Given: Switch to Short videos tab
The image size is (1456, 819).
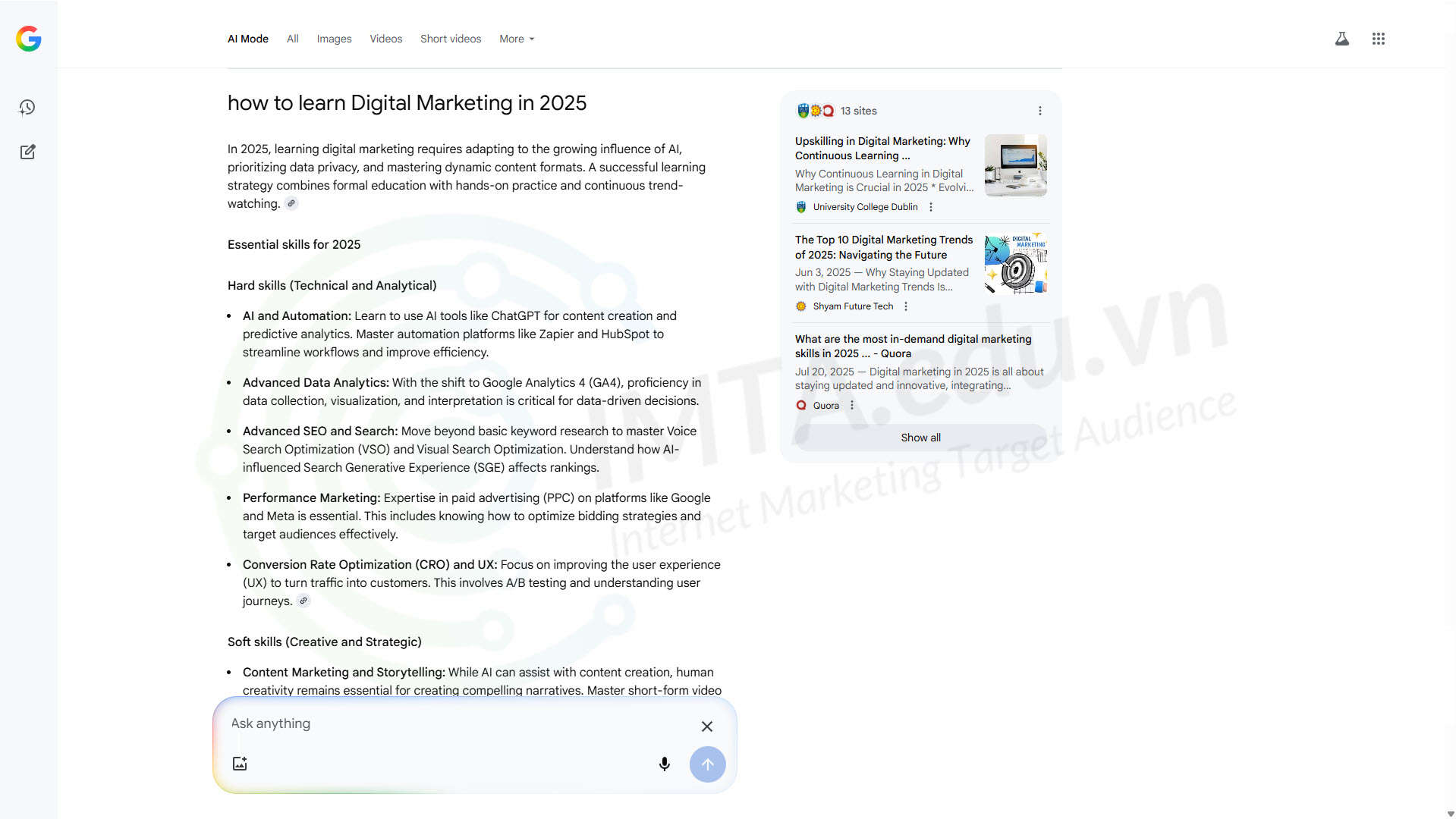Looking at the screenshot, I should tap(451, 39).
